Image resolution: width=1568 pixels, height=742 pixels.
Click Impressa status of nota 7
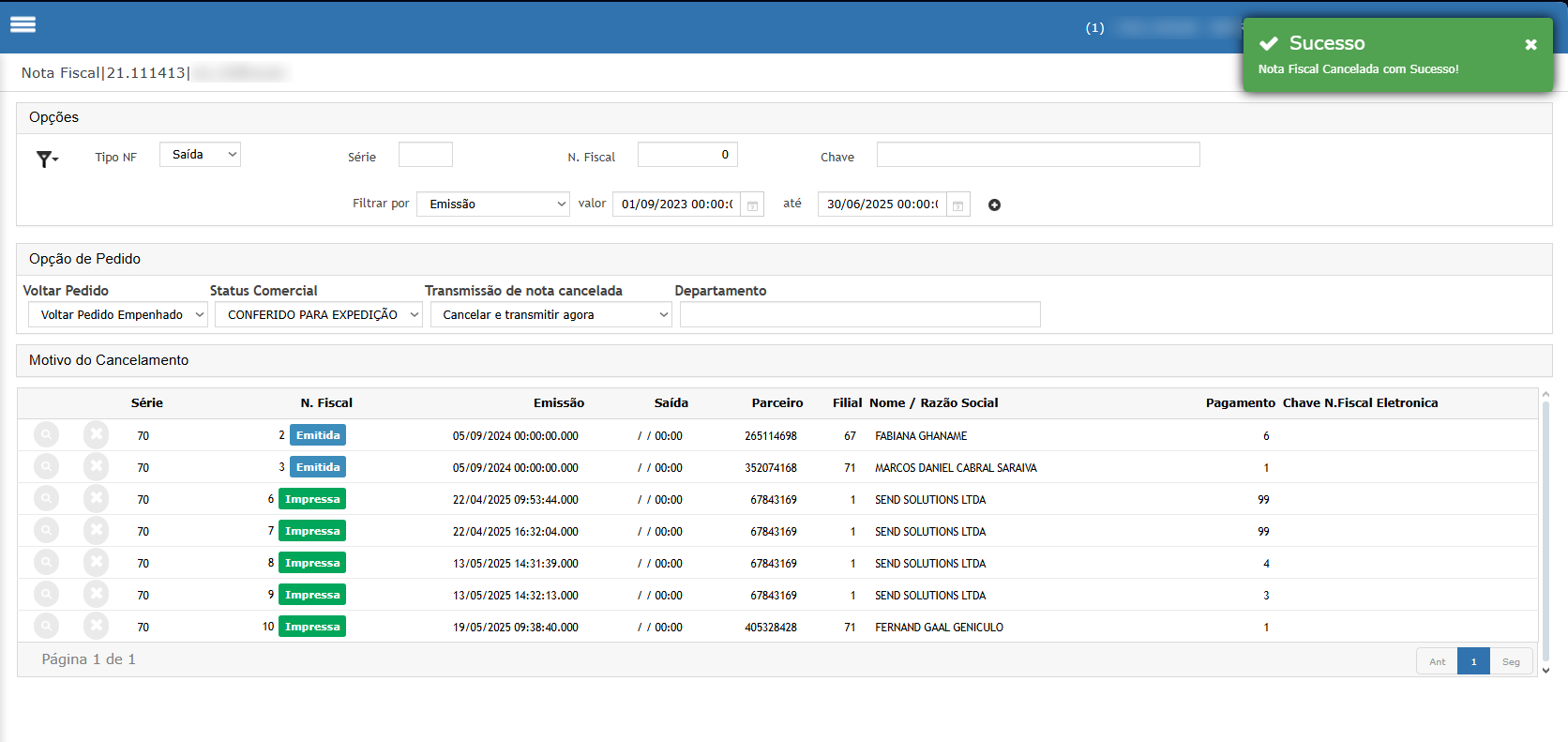click(x=312, y=531)
